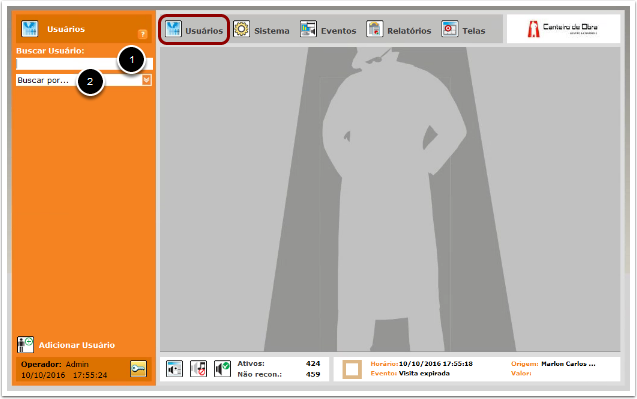The image size is (637, 399).
Task: Click the Usuários icon in sidebar header
Action: [x=30, y=29]
